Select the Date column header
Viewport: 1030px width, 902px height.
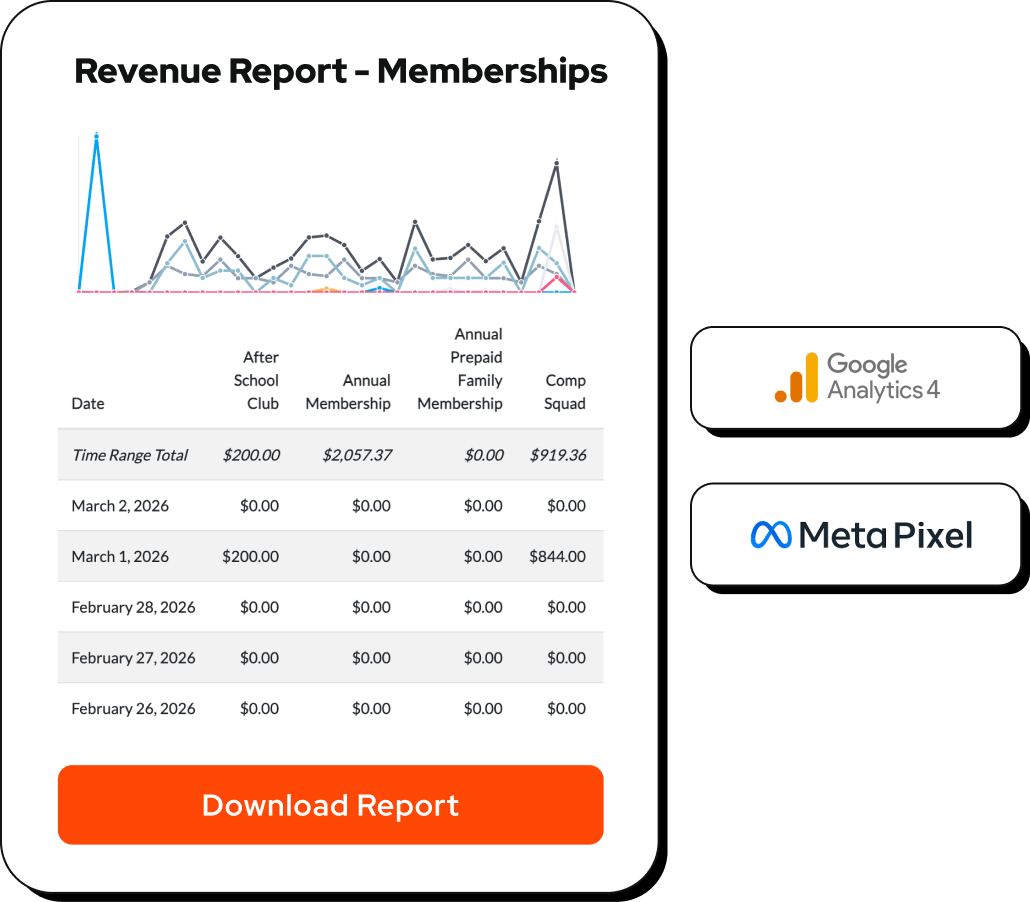[88, 403]
